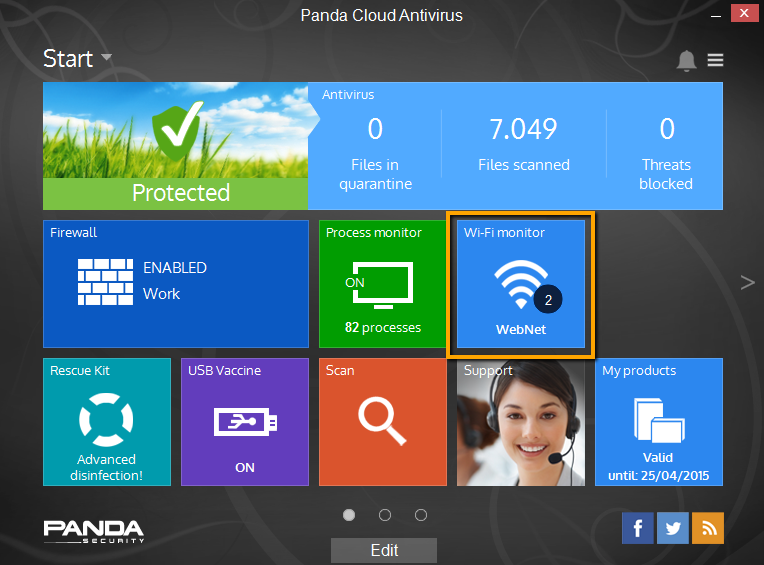
Task: Click the Firewall ENABLED status text
Action: 175,267
